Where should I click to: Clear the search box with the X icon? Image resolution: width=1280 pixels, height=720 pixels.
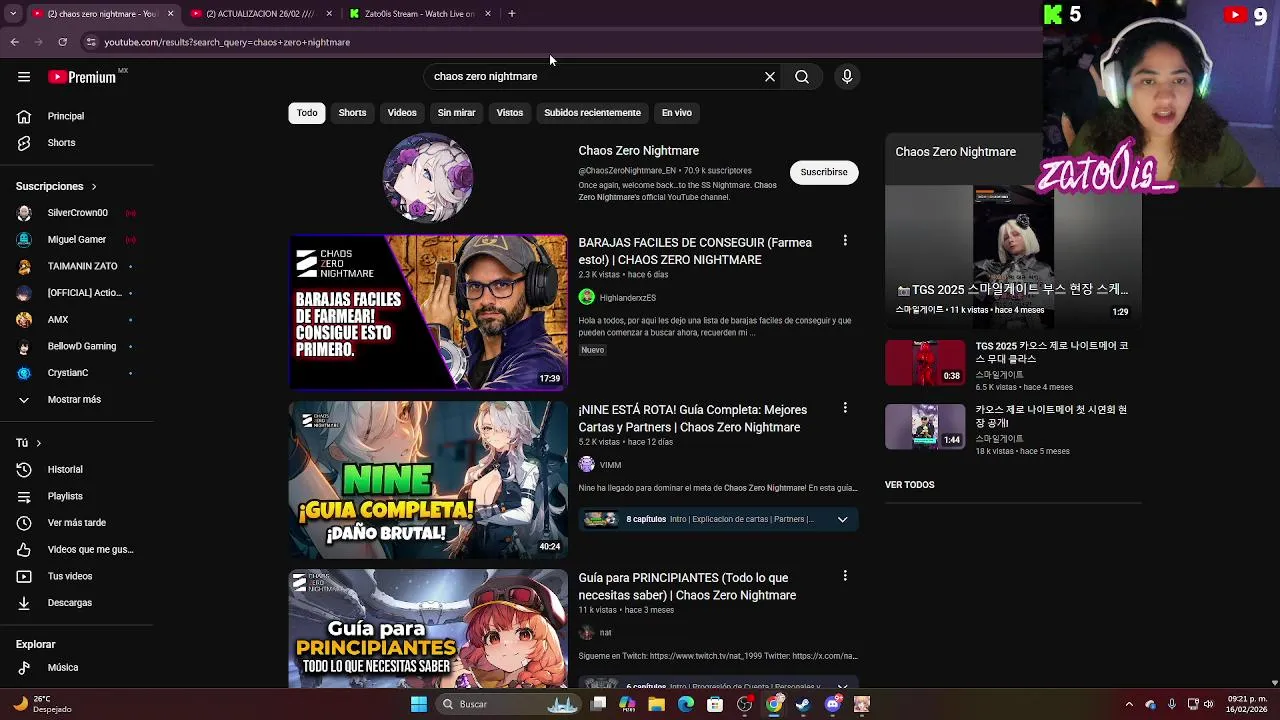click(770, 76)
